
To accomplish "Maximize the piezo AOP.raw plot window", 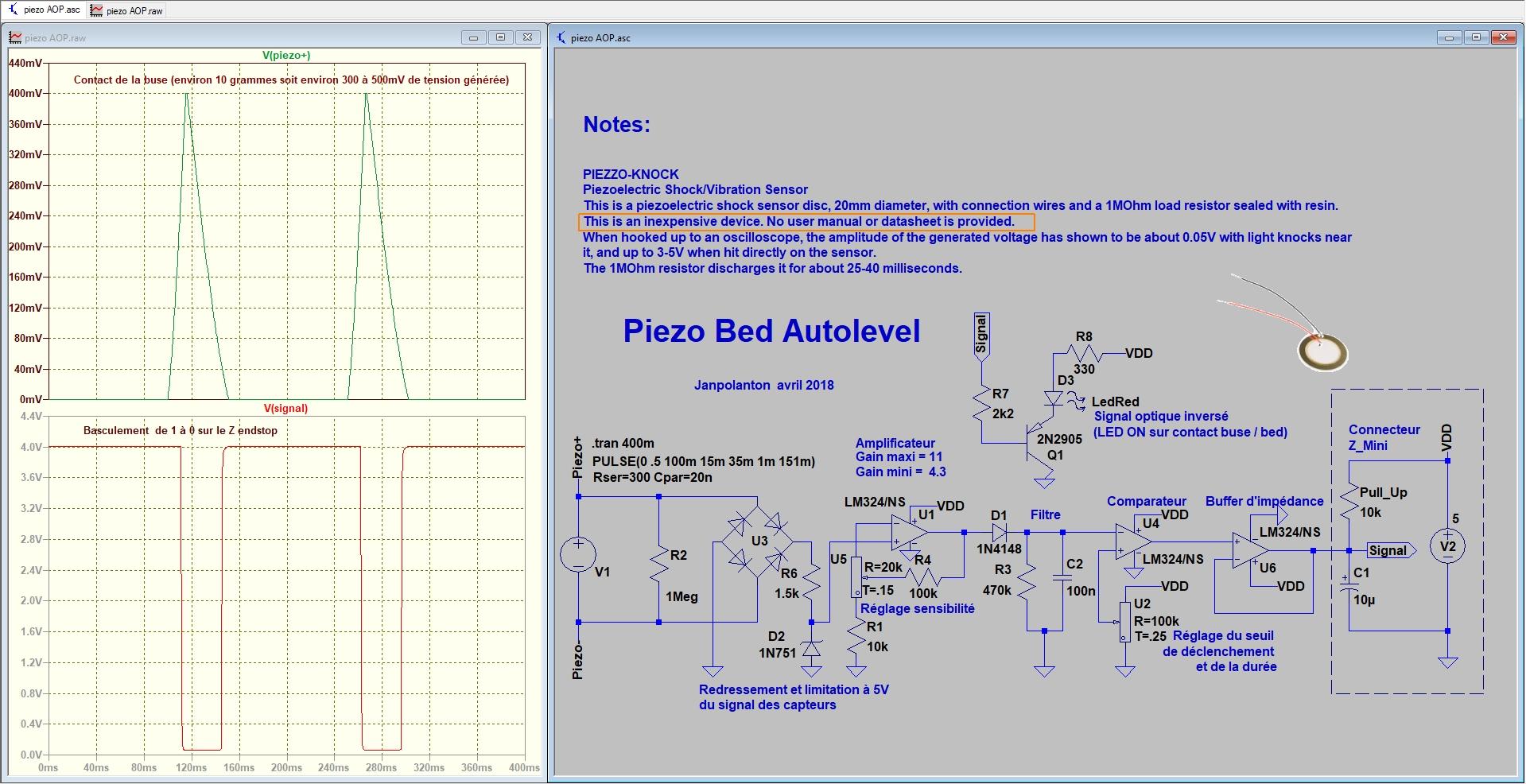I will 500,37.
